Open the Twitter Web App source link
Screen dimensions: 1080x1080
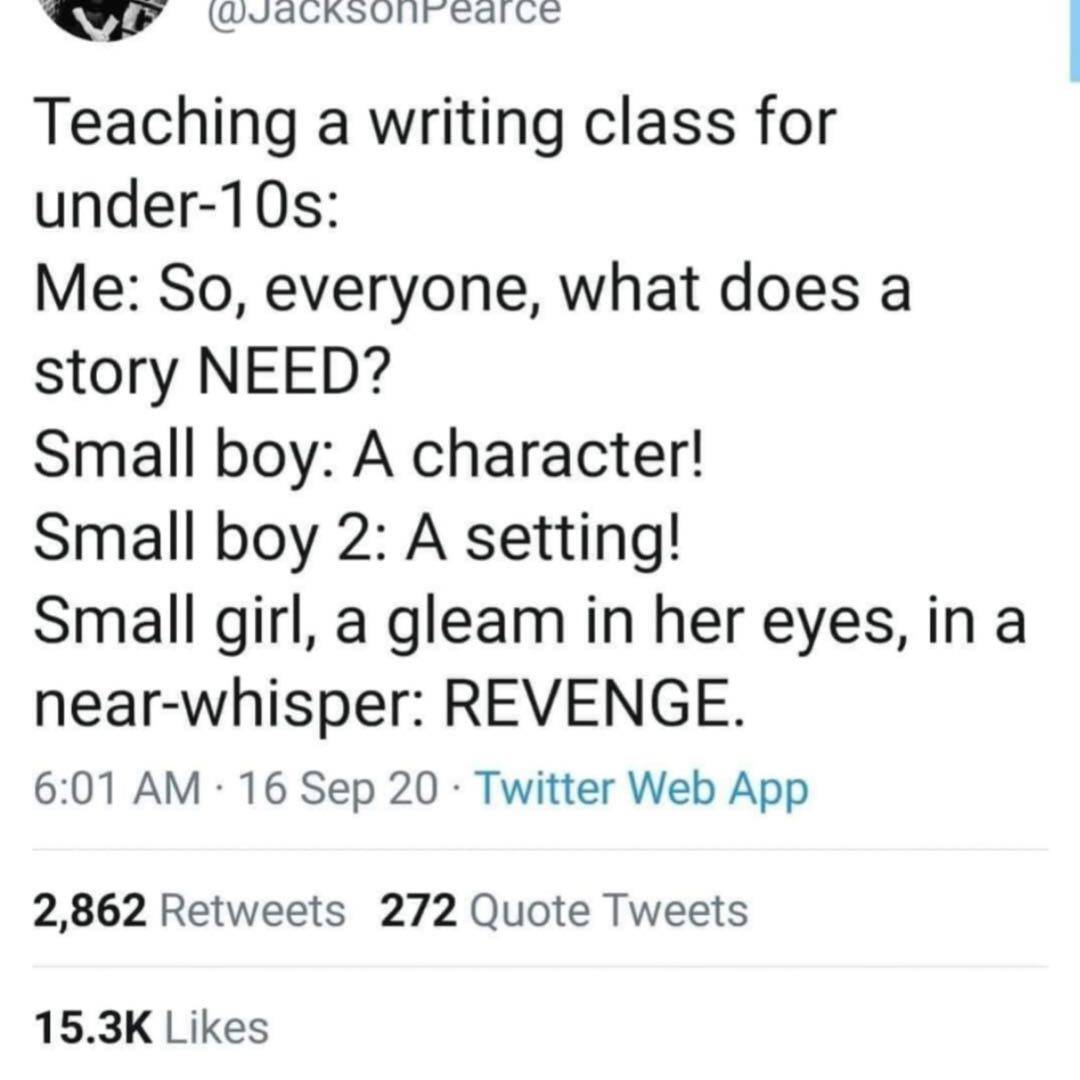(641, 791)
